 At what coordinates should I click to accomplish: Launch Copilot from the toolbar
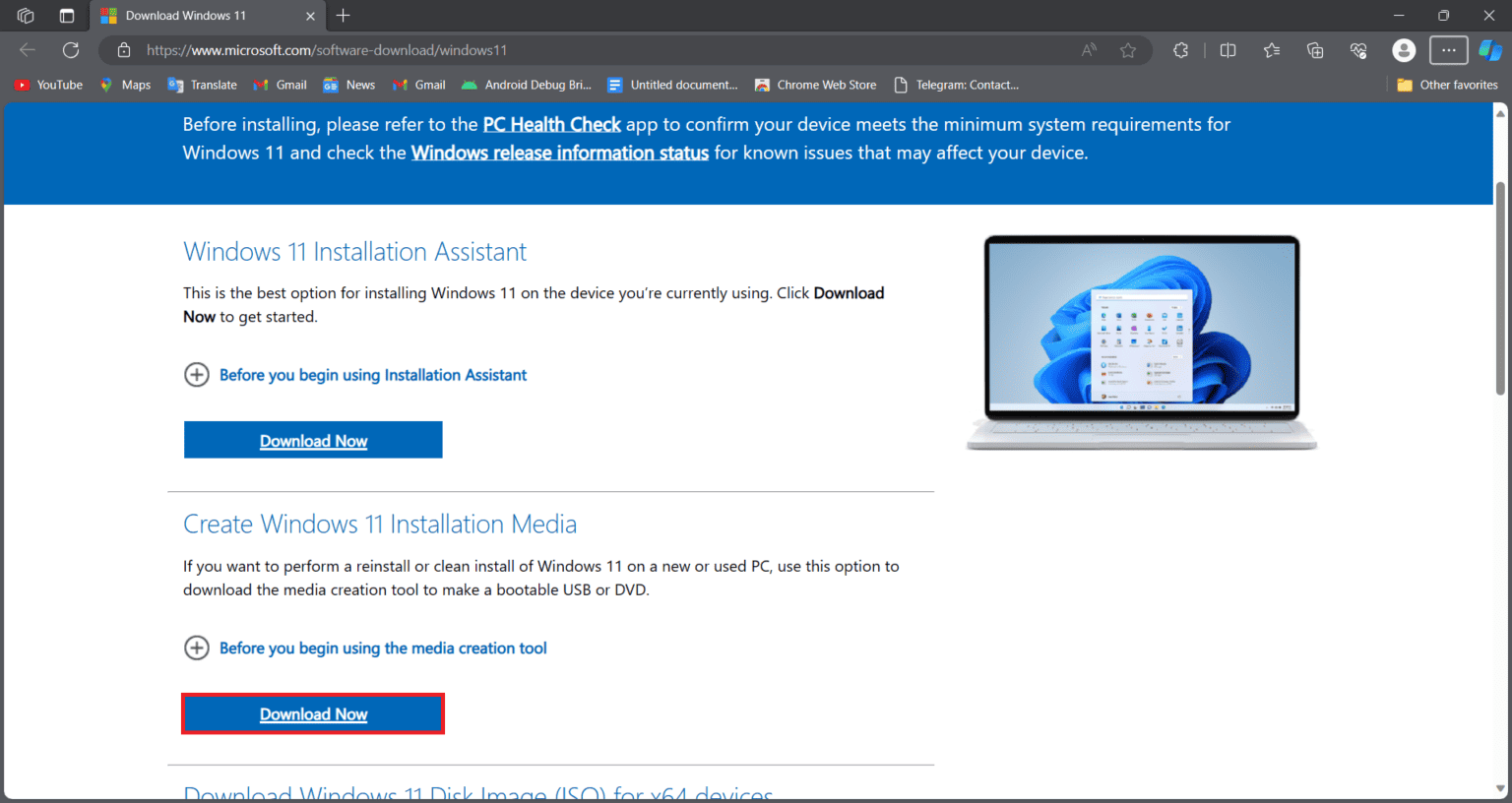coord(1490,50)
